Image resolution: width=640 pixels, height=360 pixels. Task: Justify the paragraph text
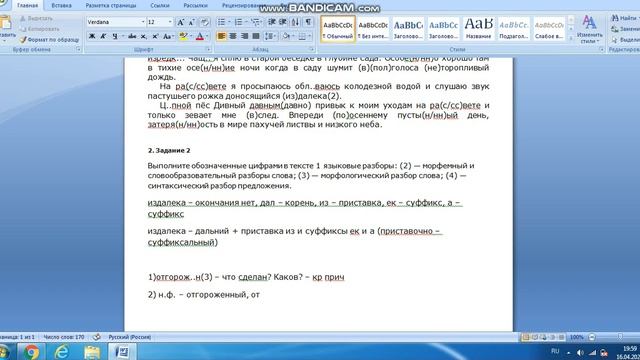(256, 36)
